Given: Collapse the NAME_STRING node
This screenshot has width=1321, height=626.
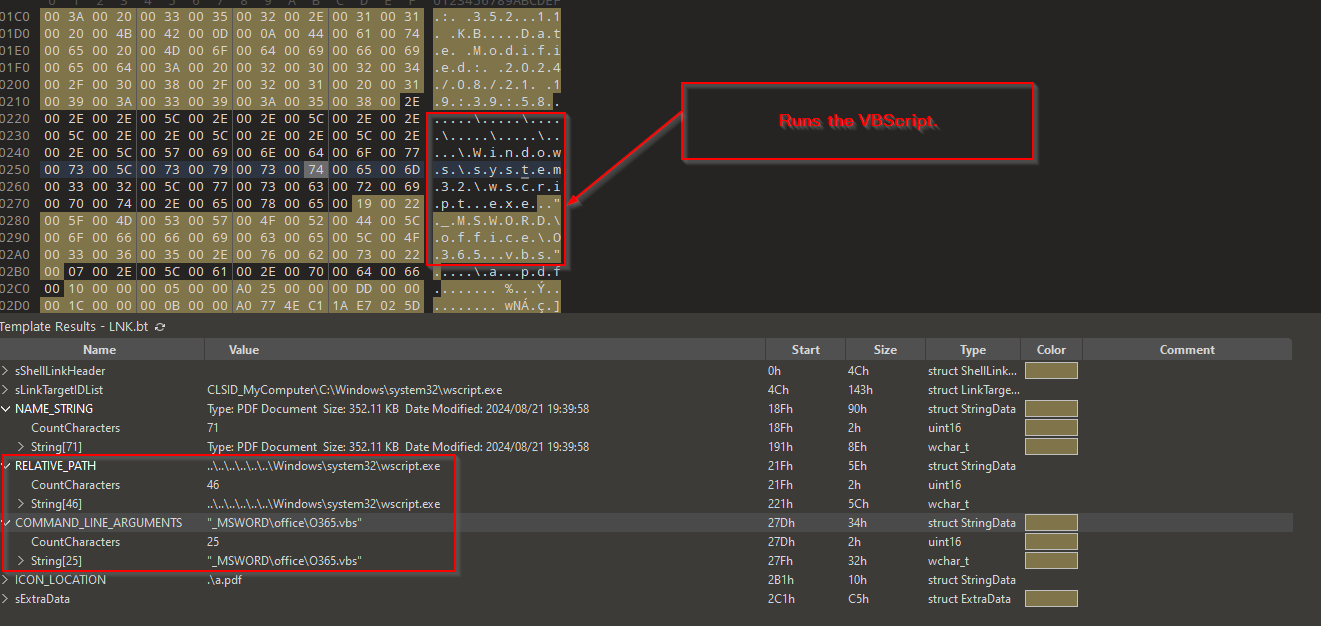Looking at the screenshot, I should [x=6, y=409].
